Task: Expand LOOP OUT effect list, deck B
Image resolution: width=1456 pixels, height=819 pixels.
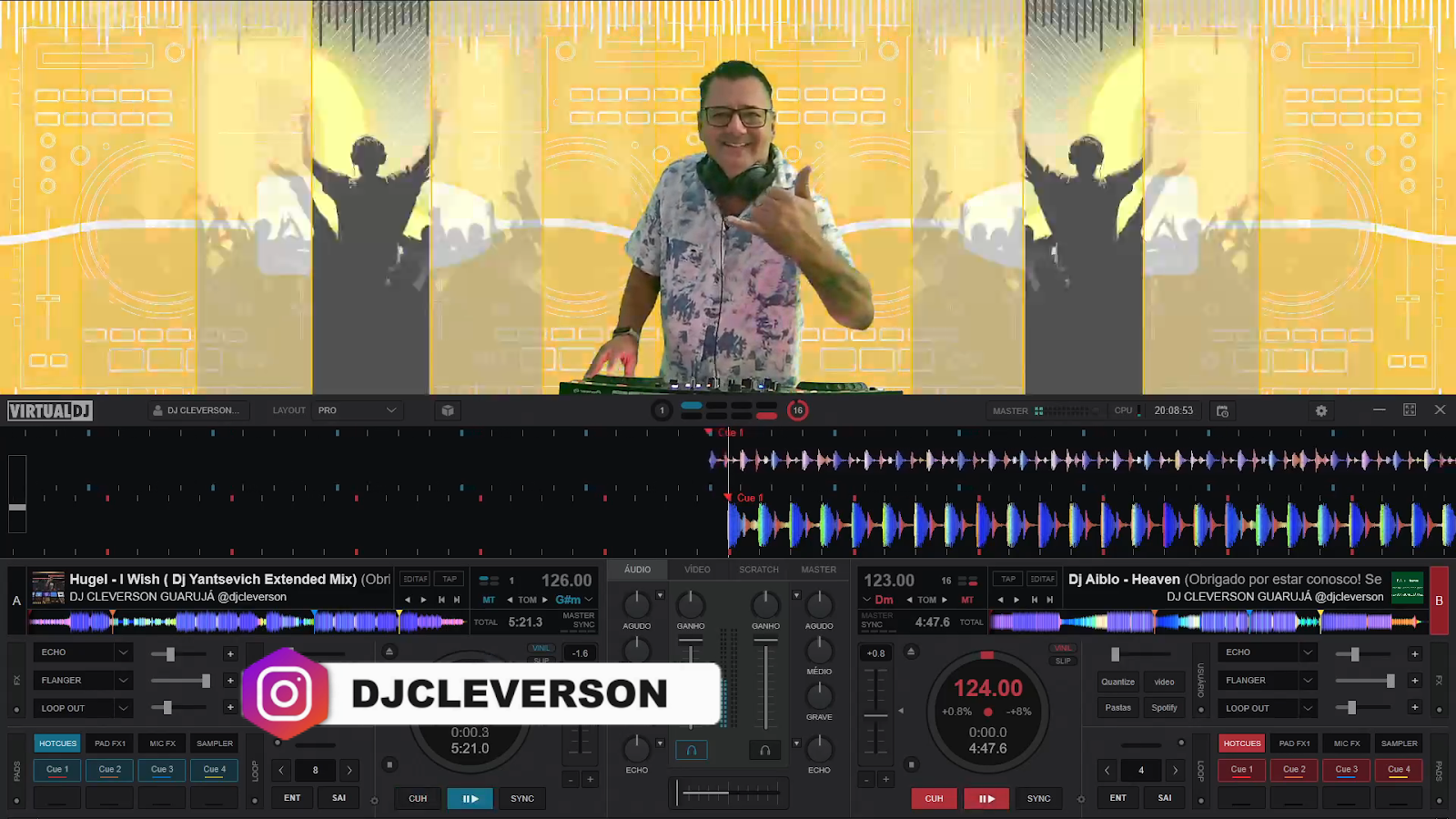Action: [x=1308, y=708]
